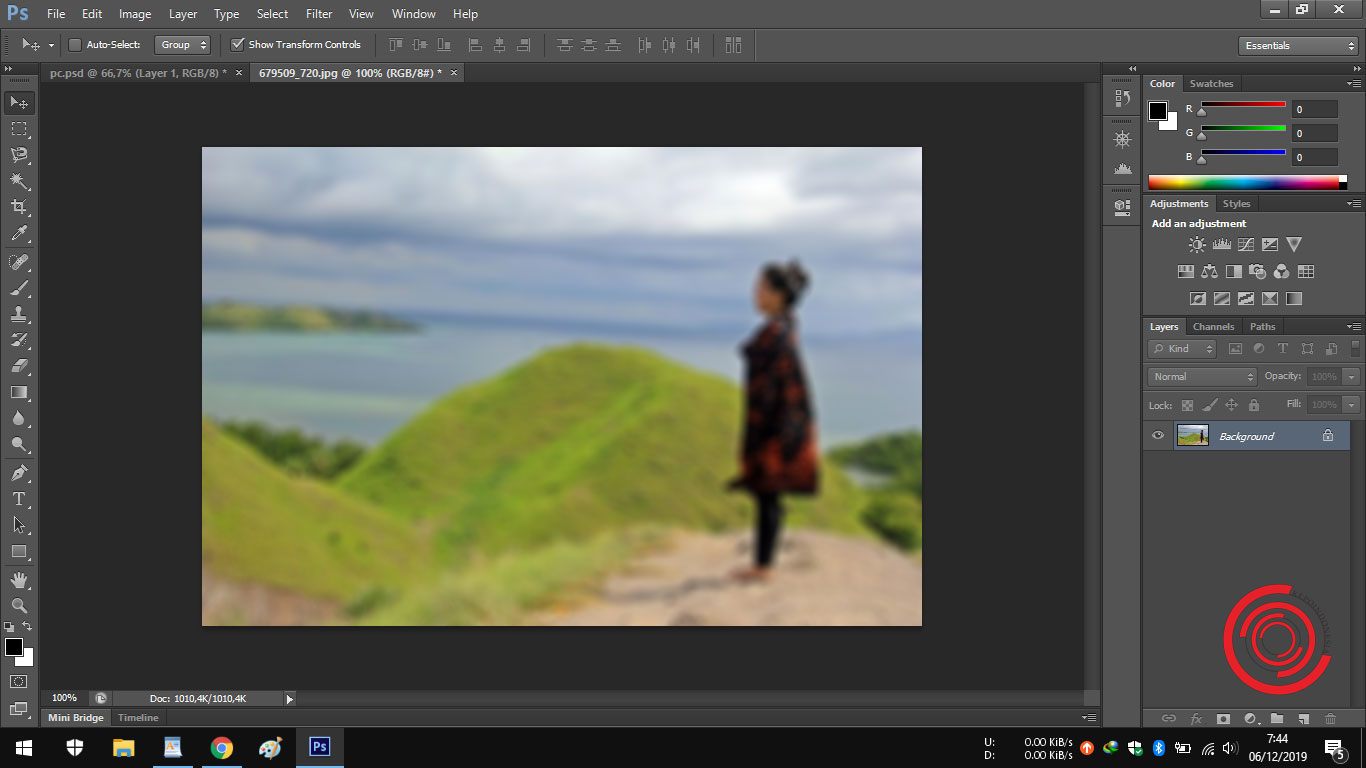Open the Auto-Select Group dropdown
The image size is (1366, 768).
coord(182,44)
